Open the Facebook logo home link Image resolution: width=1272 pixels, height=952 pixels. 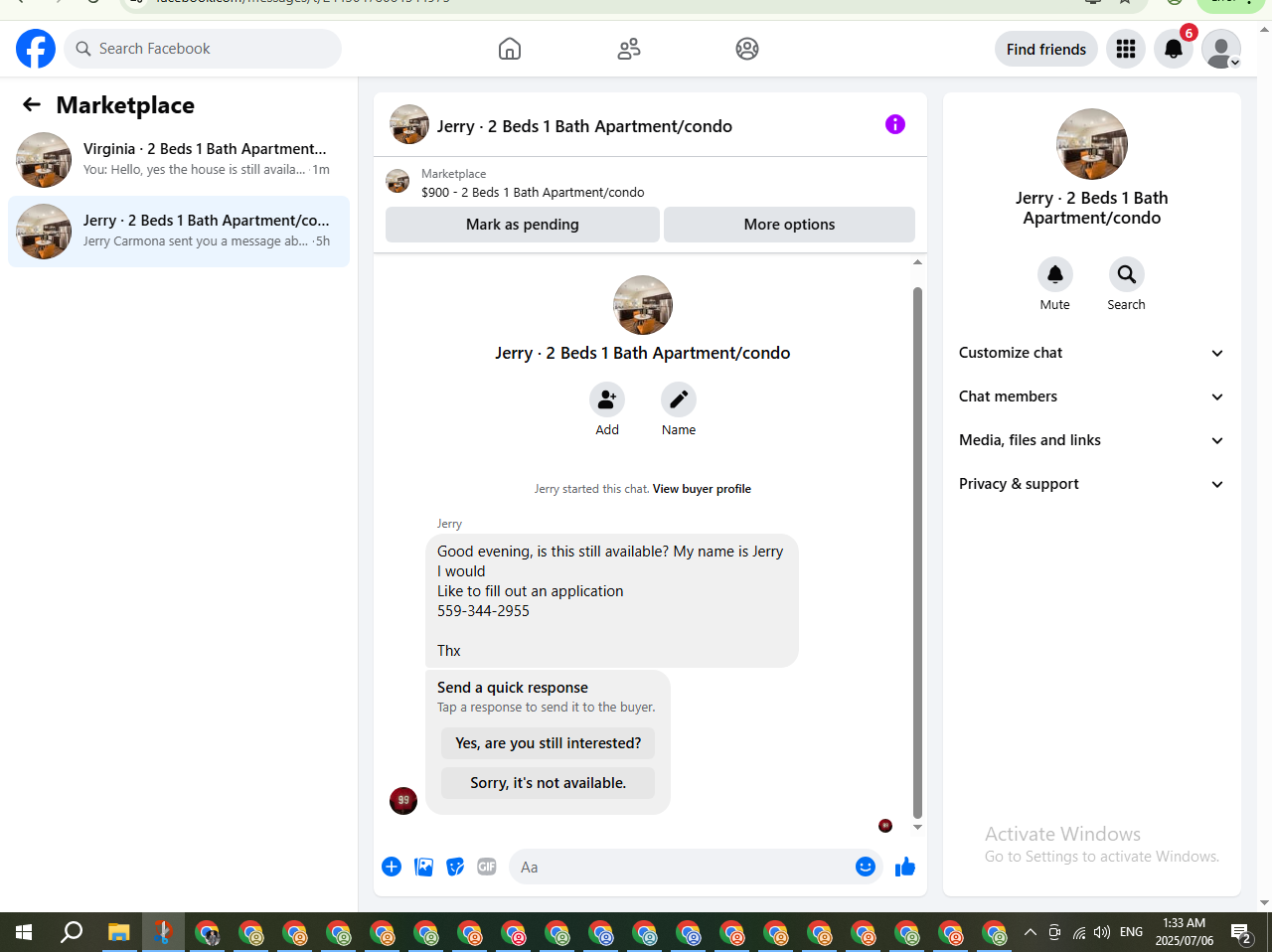36,49
